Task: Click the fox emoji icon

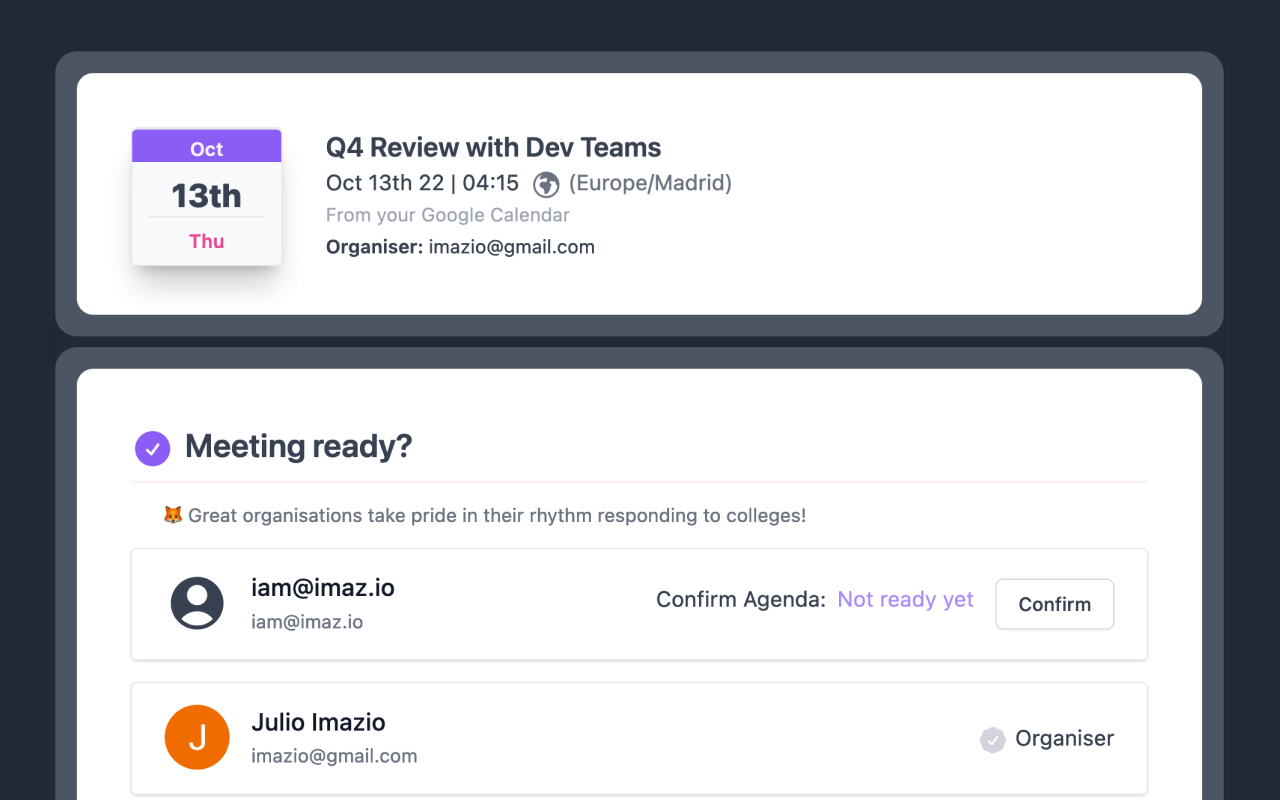Action: (x=173, y=515)
